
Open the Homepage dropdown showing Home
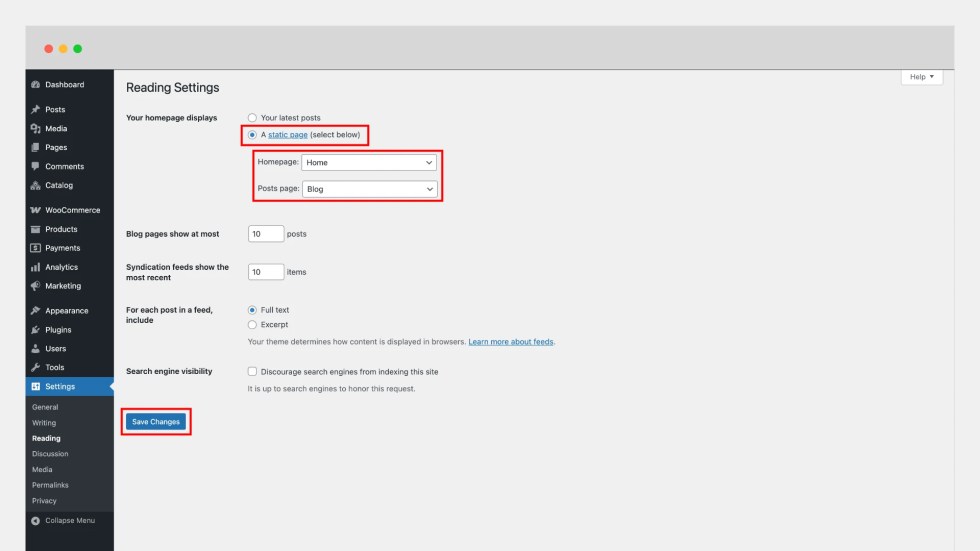pyautogui.click(x=369, y=162)
